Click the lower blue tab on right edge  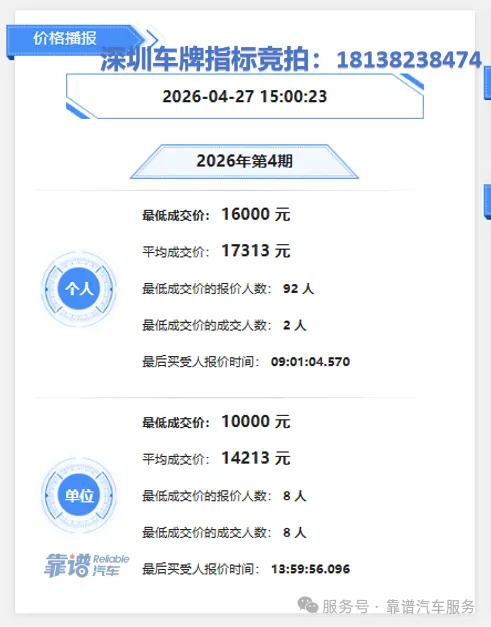(x=487, y=202)
